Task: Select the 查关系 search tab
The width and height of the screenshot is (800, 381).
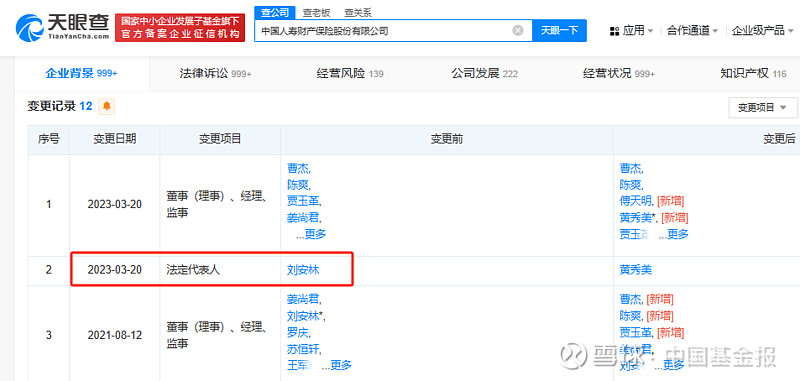Action: [x=358, y=13]
